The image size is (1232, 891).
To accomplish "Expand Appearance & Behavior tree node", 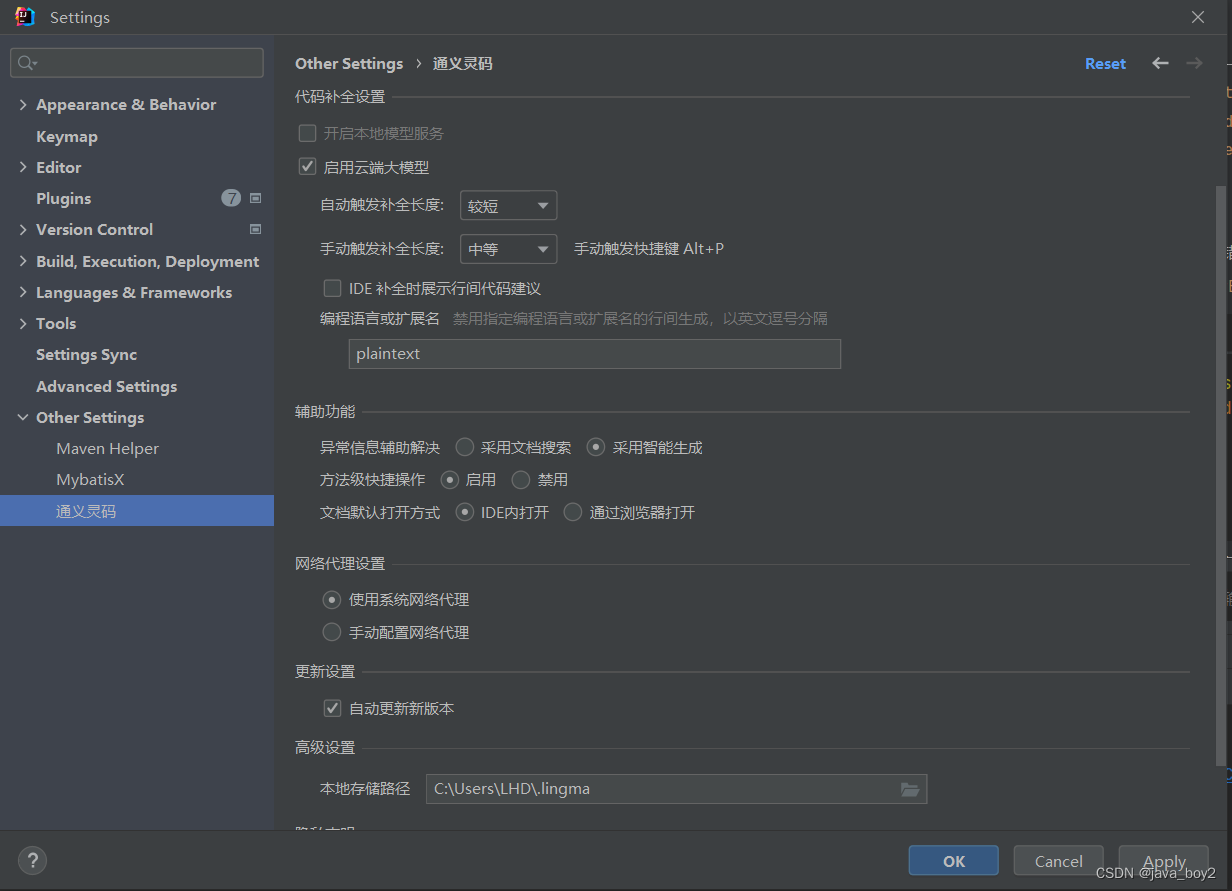I will 23,104.
